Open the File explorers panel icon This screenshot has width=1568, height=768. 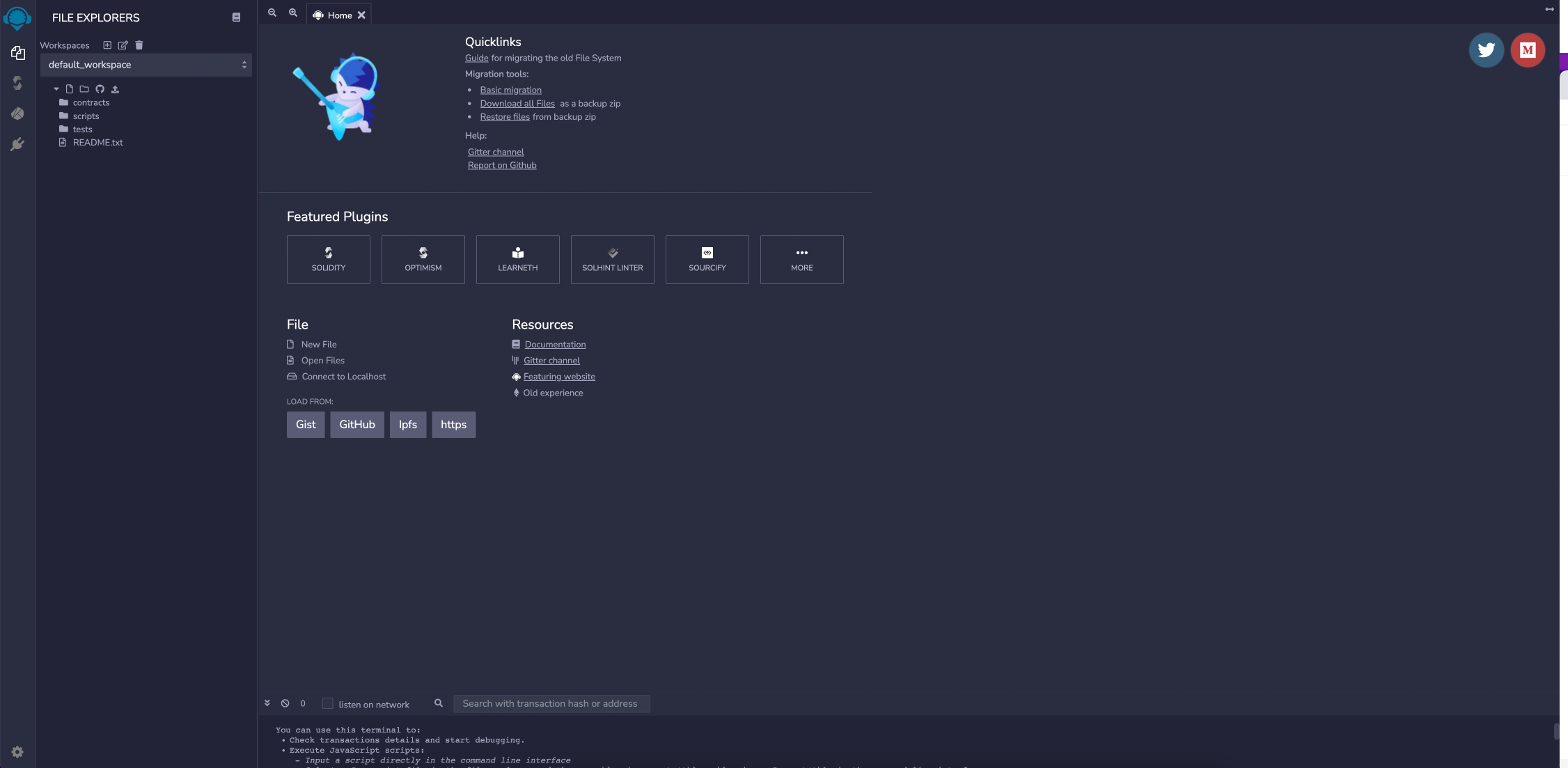(x=17, y=53)
